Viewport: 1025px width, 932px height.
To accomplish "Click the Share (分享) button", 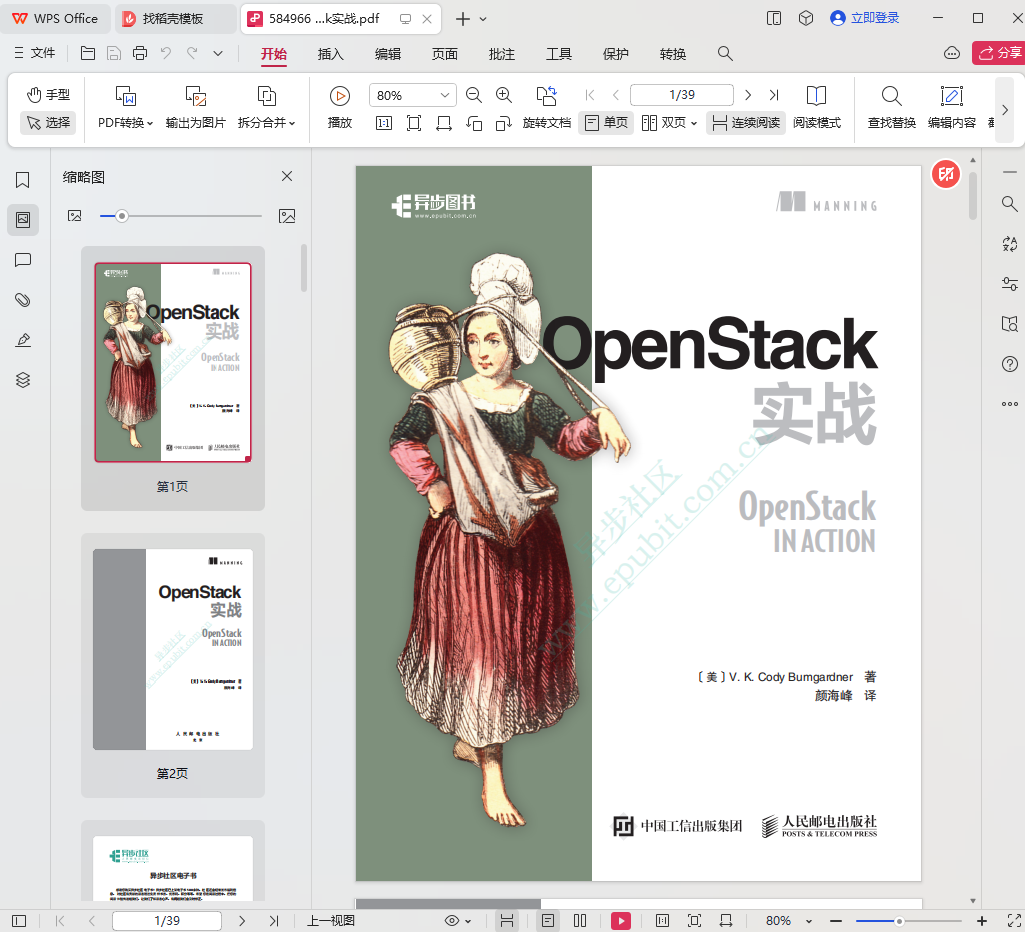I will point(998,53).
